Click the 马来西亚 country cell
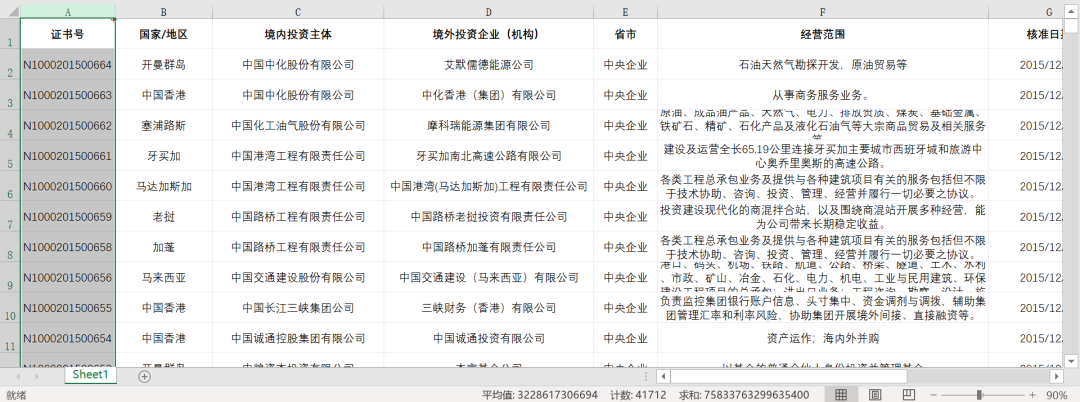The height and width of the screenshot is (402, 1080). pyautogui.click(x=163, y=277)
